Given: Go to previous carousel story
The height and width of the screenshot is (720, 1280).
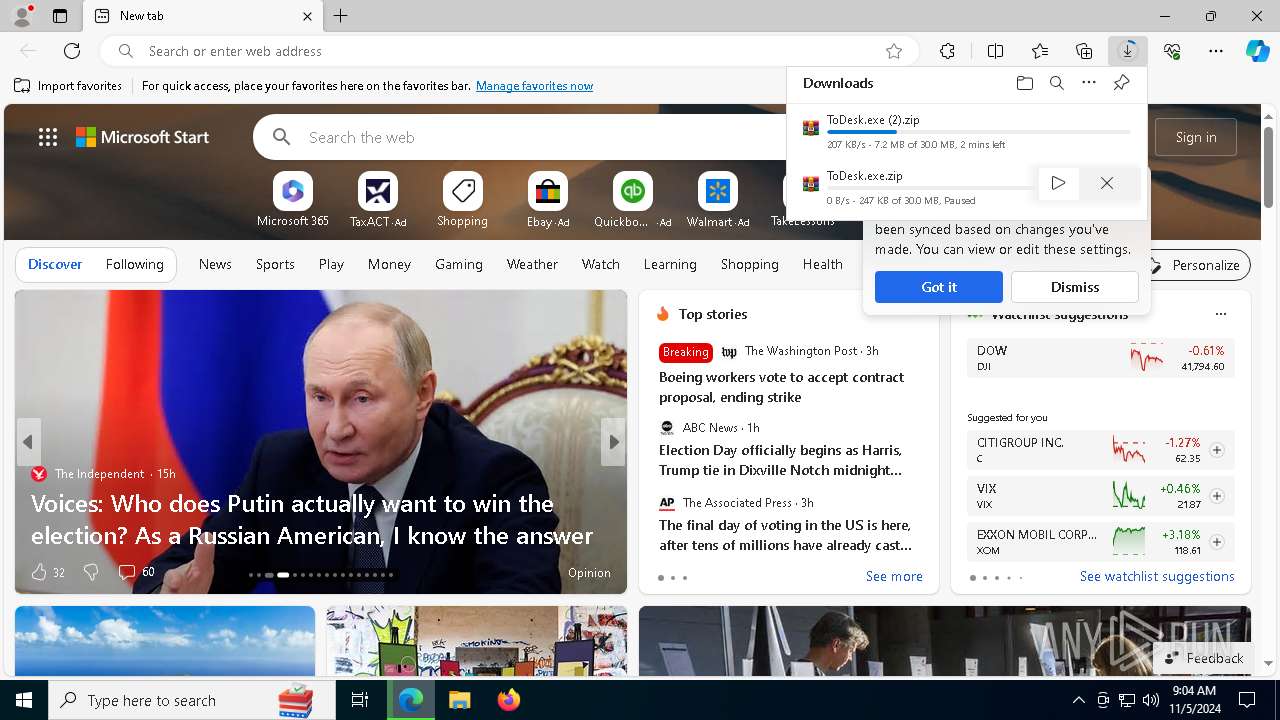Looking at the screenshot, I should (28, 442).
